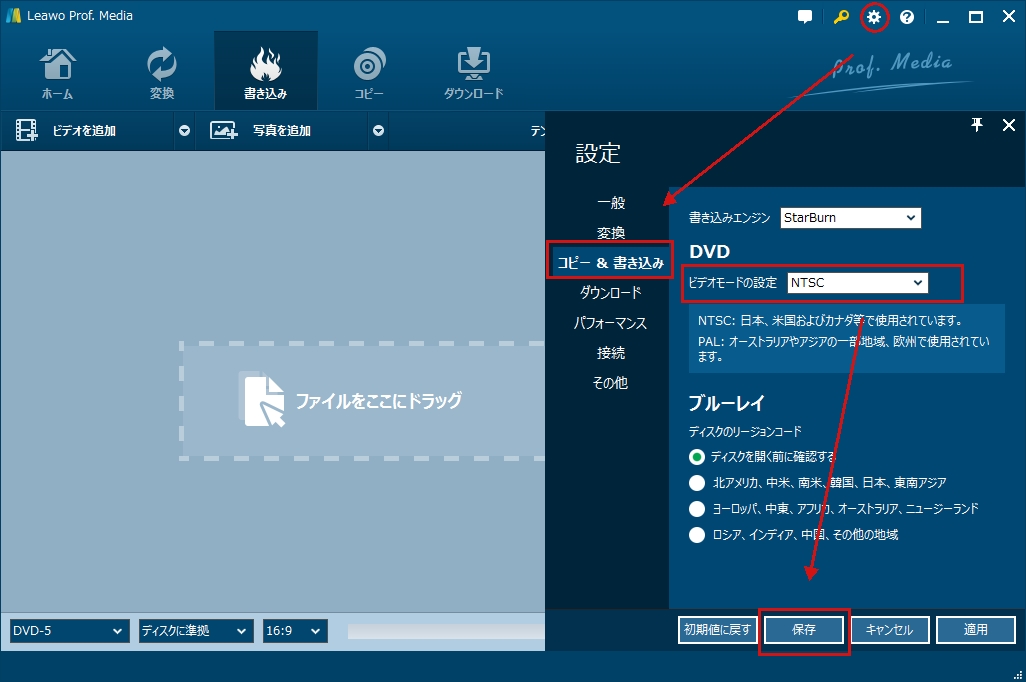Screen dimensions: 1026x682
Task: Open the 接続 settings tab
Action: tap(611, 353)
